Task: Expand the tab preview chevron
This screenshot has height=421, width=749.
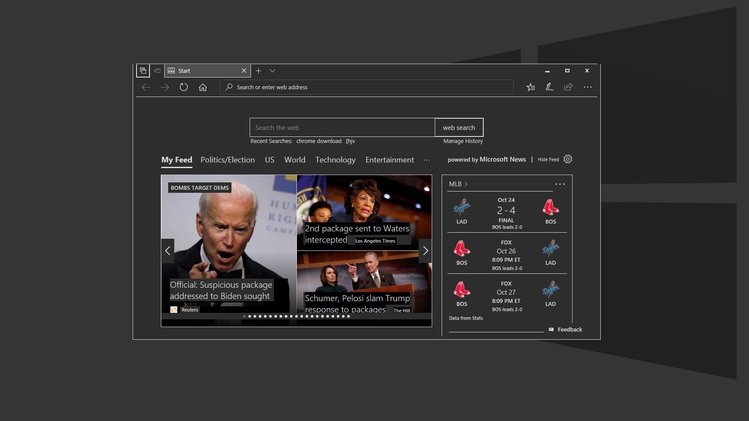Action: pyautogui.click(x=272, y=71)
